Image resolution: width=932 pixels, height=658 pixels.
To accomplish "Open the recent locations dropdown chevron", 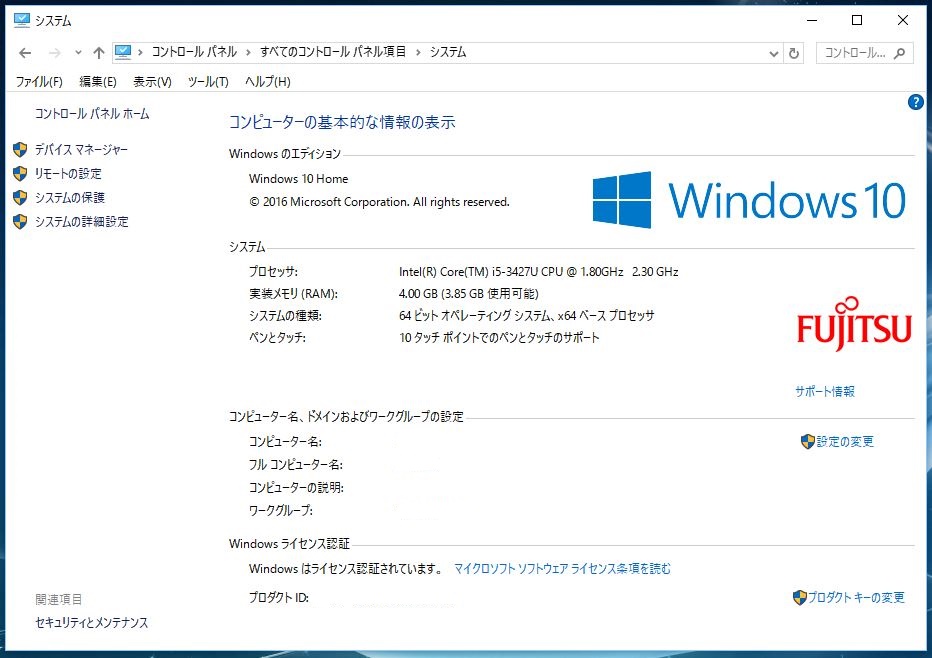I will click(x=78, y=53).
